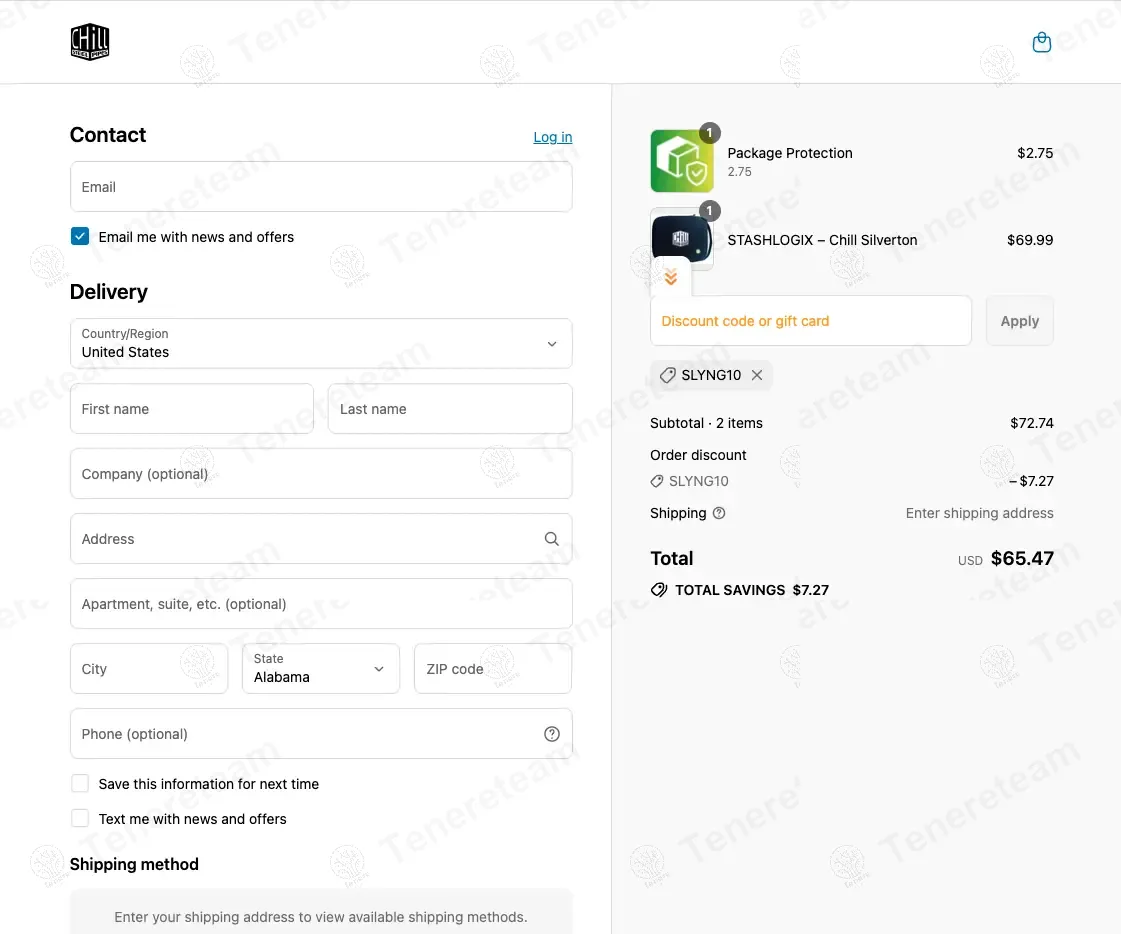Click the Order discount -$7.27 value
Image resolution: width=1121 pixels, height=934 pixels.
coord(1031,481)
